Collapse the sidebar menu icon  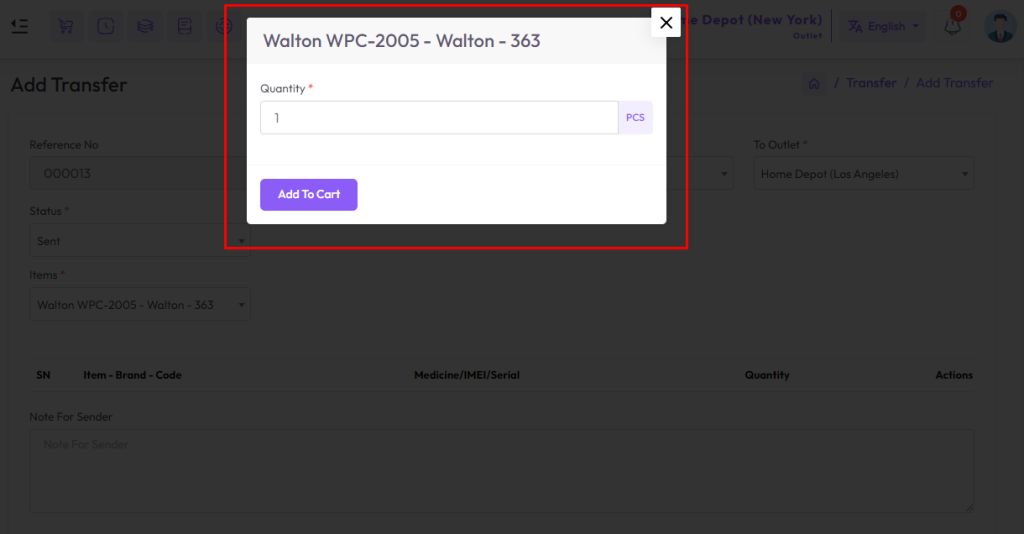coord(20,26)
